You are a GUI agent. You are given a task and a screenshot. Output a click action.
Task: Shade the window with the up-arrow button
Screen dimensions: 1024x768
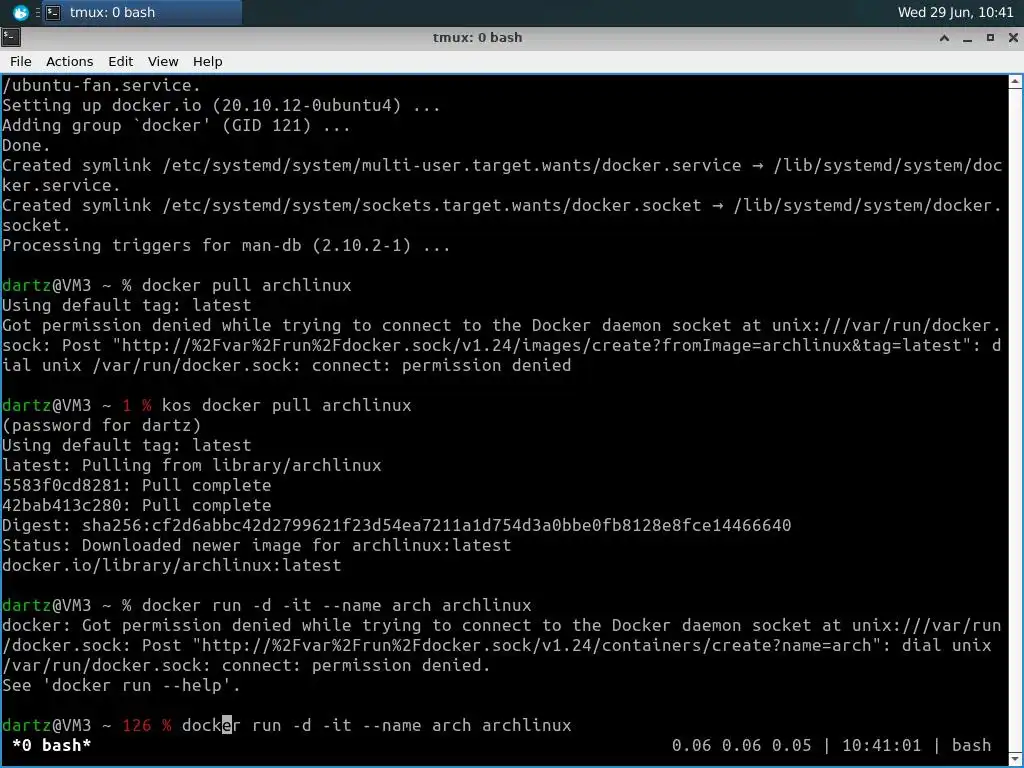click(x=944, y=38)
